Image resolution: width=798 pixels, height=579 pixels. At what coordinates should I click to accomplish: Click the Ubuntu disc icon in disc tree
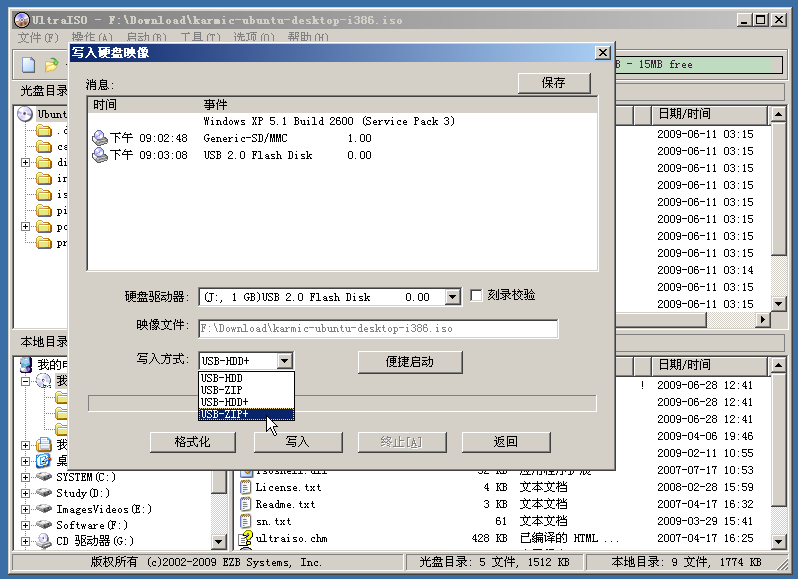click(x=25, y=114)
